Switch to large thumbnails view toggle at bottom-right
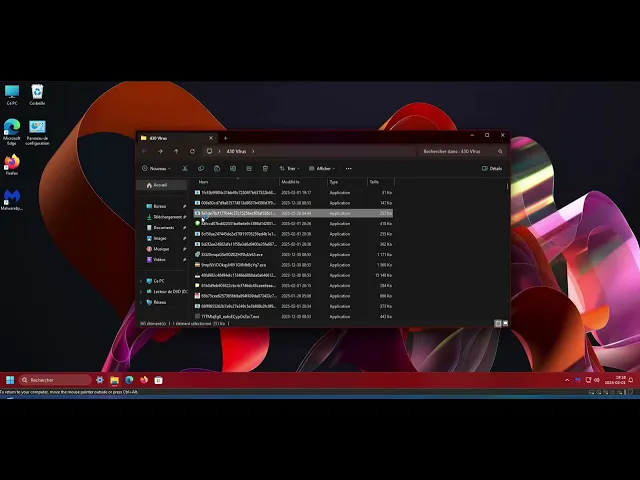This screenshot has height=480, width=640. click(x=505, y=323)
